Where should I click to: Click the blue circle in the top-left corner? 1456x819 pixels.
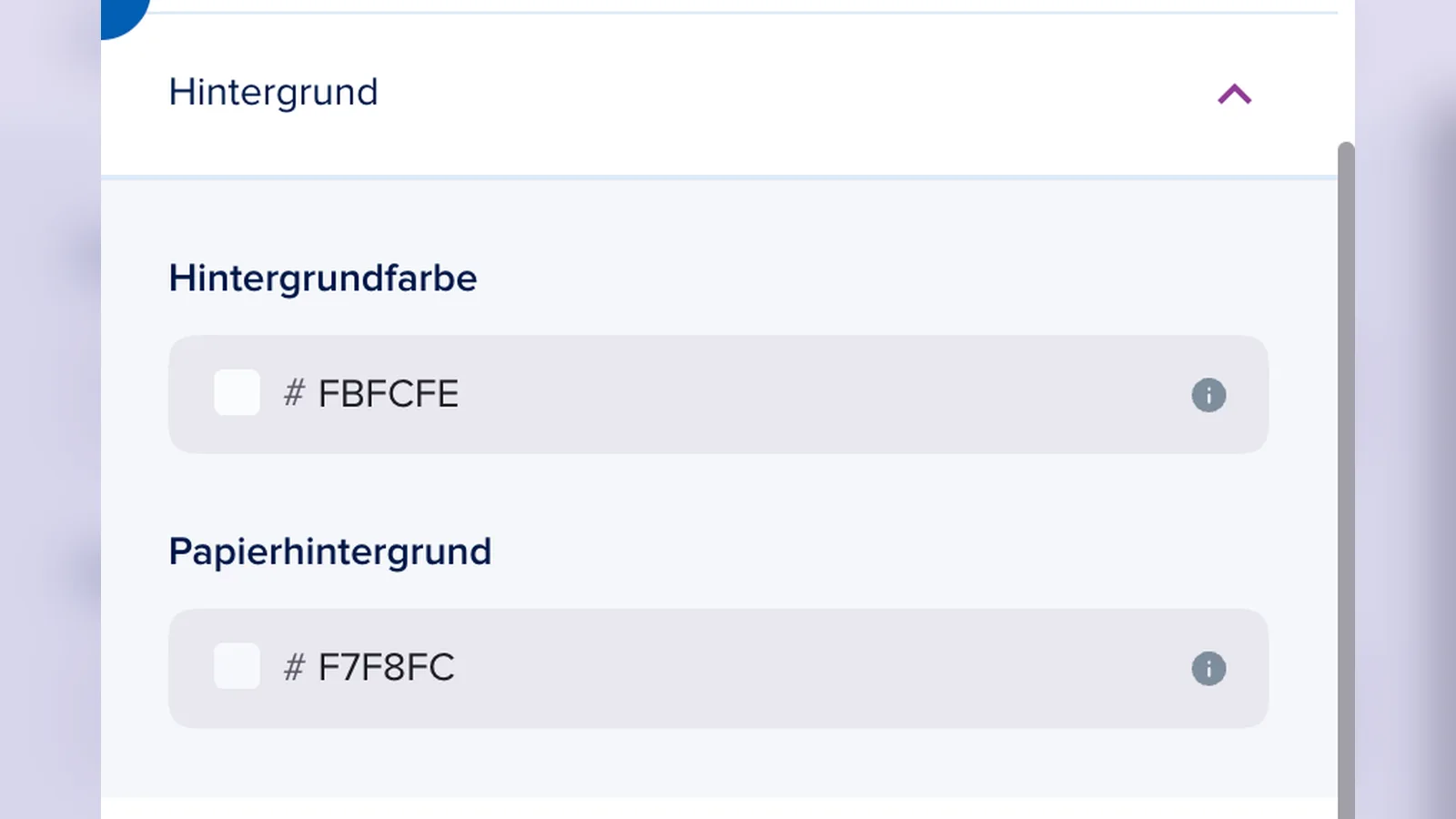tap(124, 16)
